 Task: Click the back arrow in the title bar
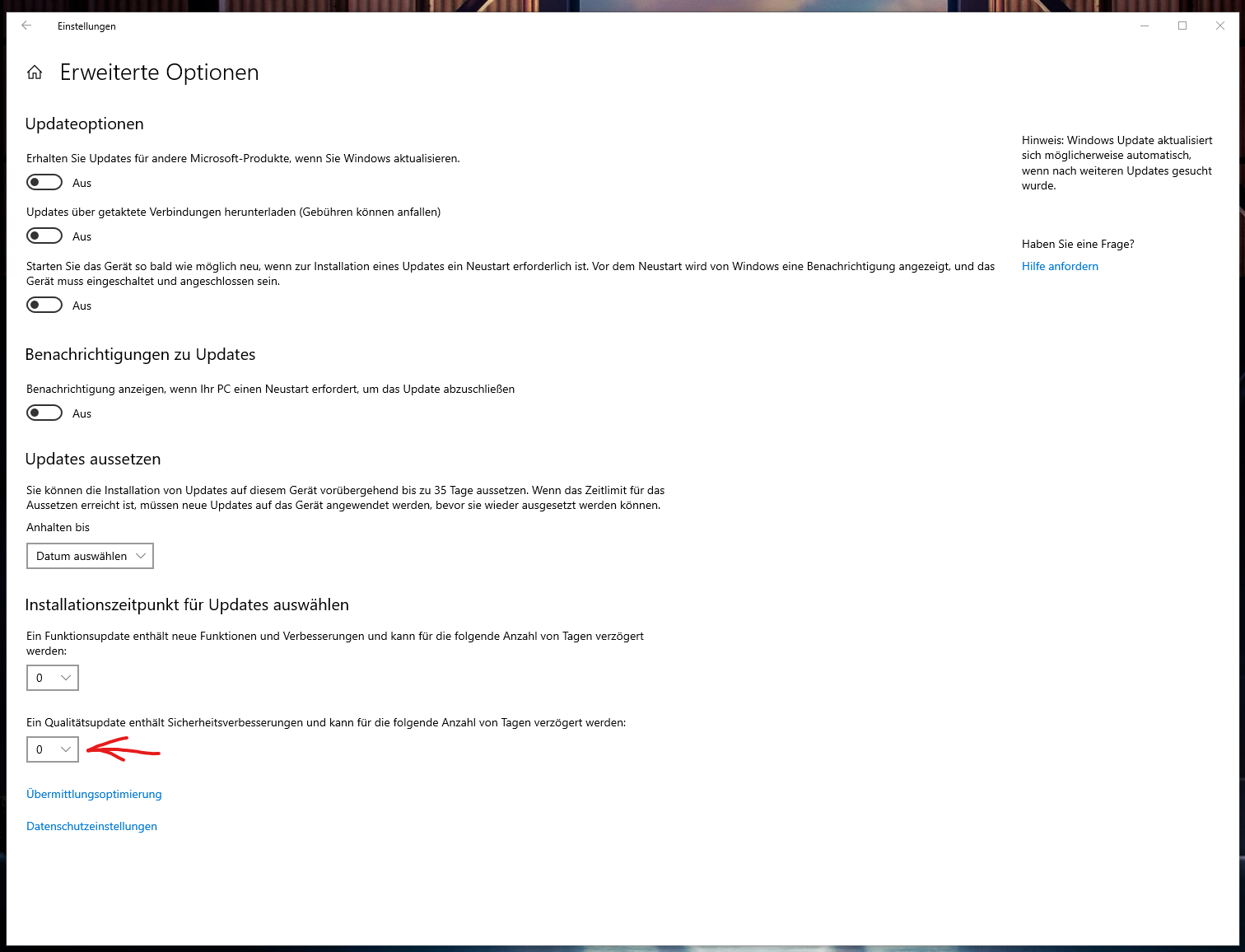[26, 26]
